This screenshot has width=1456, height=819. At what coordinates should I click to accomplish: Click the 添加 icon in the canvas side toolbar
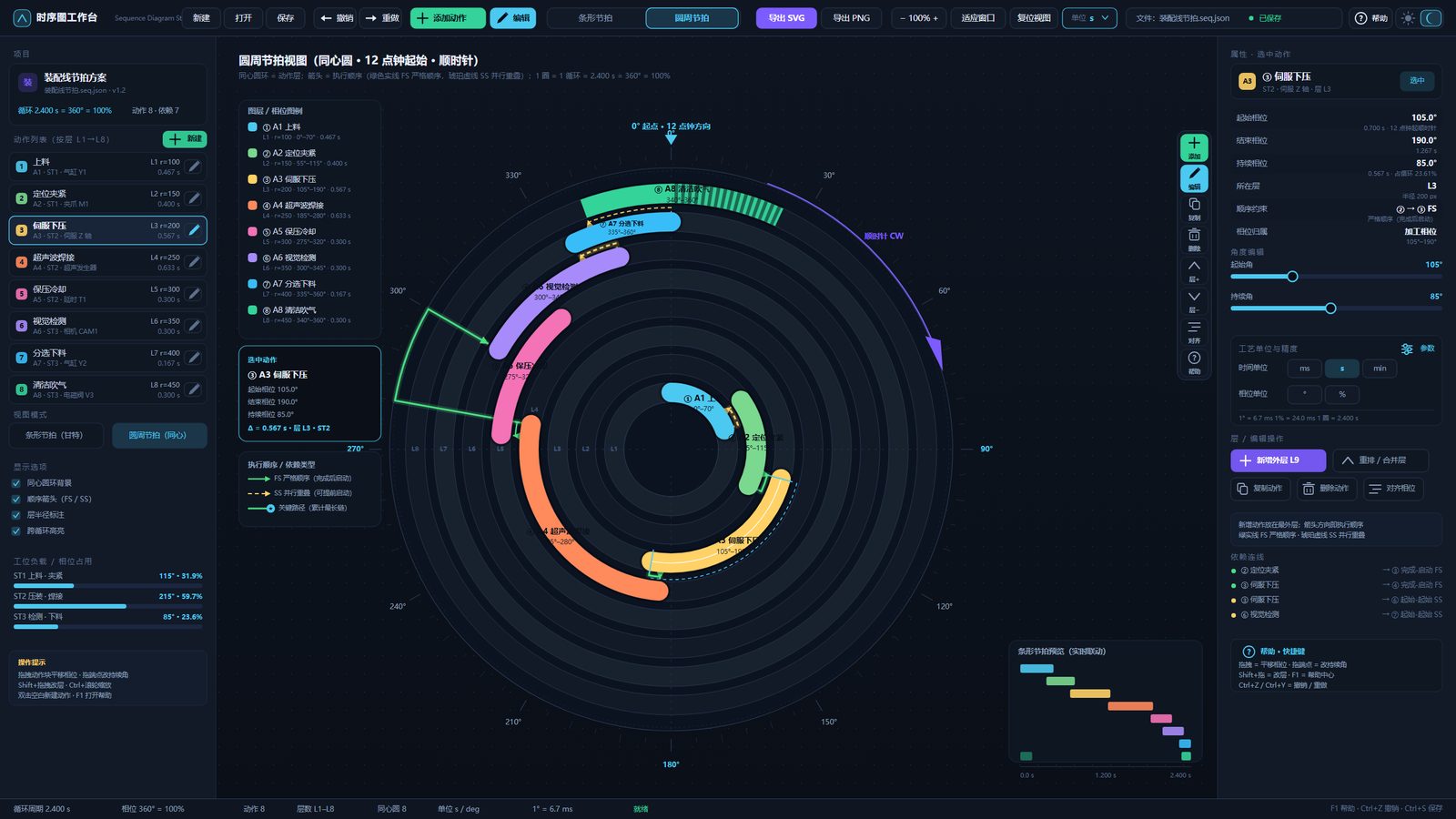point(1194,147)
